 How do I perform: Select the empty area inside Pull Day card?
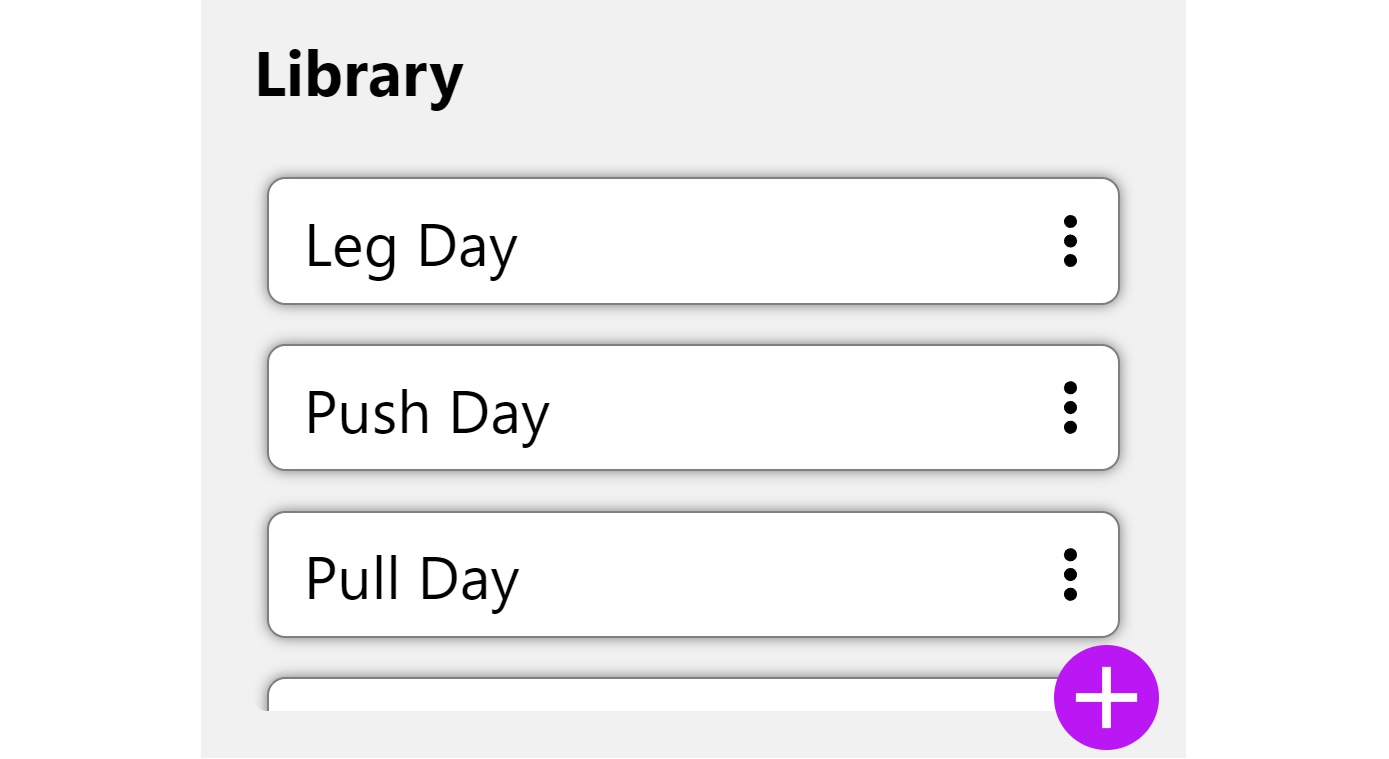coord(785,575)
